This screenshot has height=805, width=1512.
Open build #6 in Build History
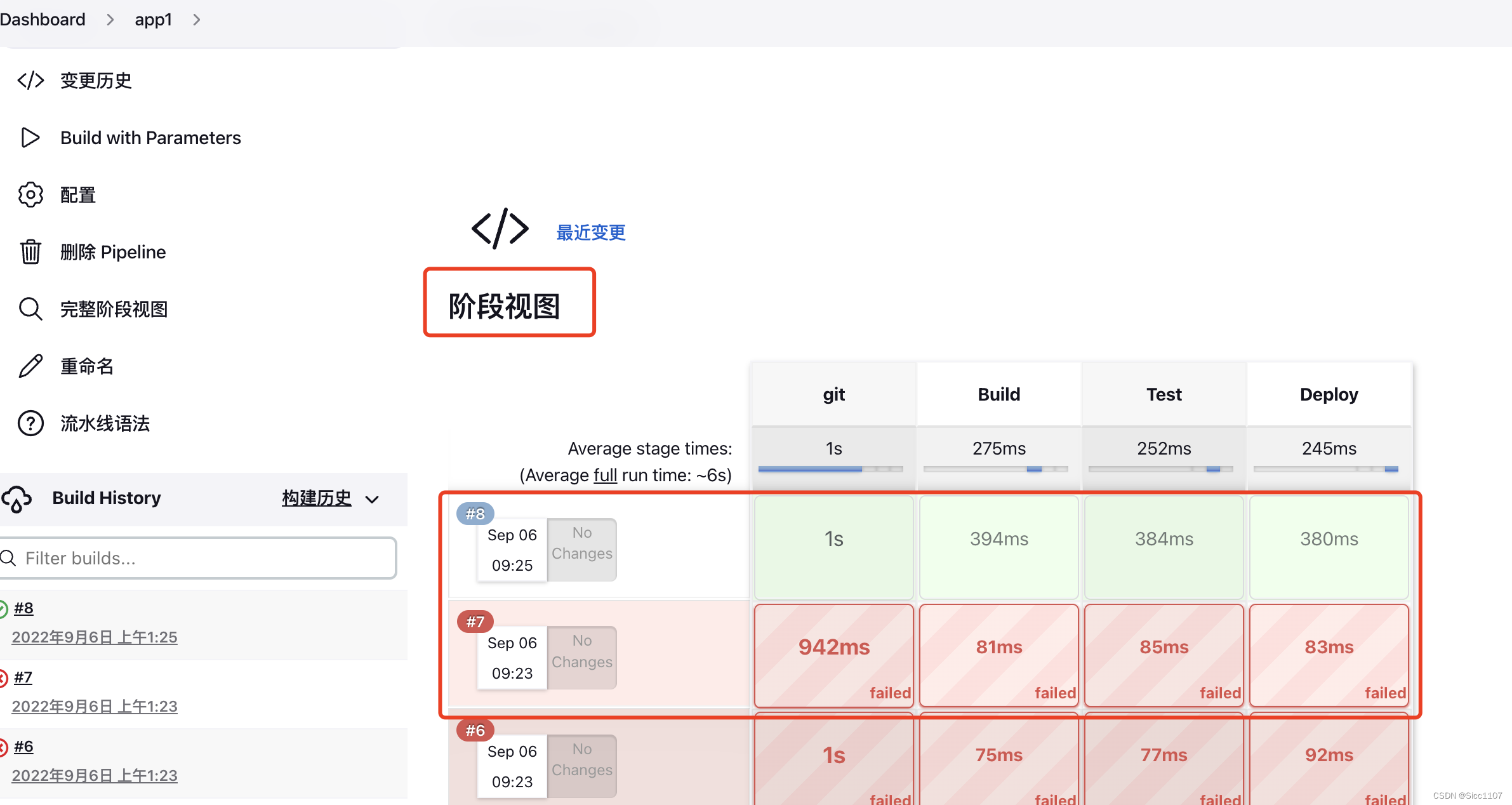tap(23, 747)
